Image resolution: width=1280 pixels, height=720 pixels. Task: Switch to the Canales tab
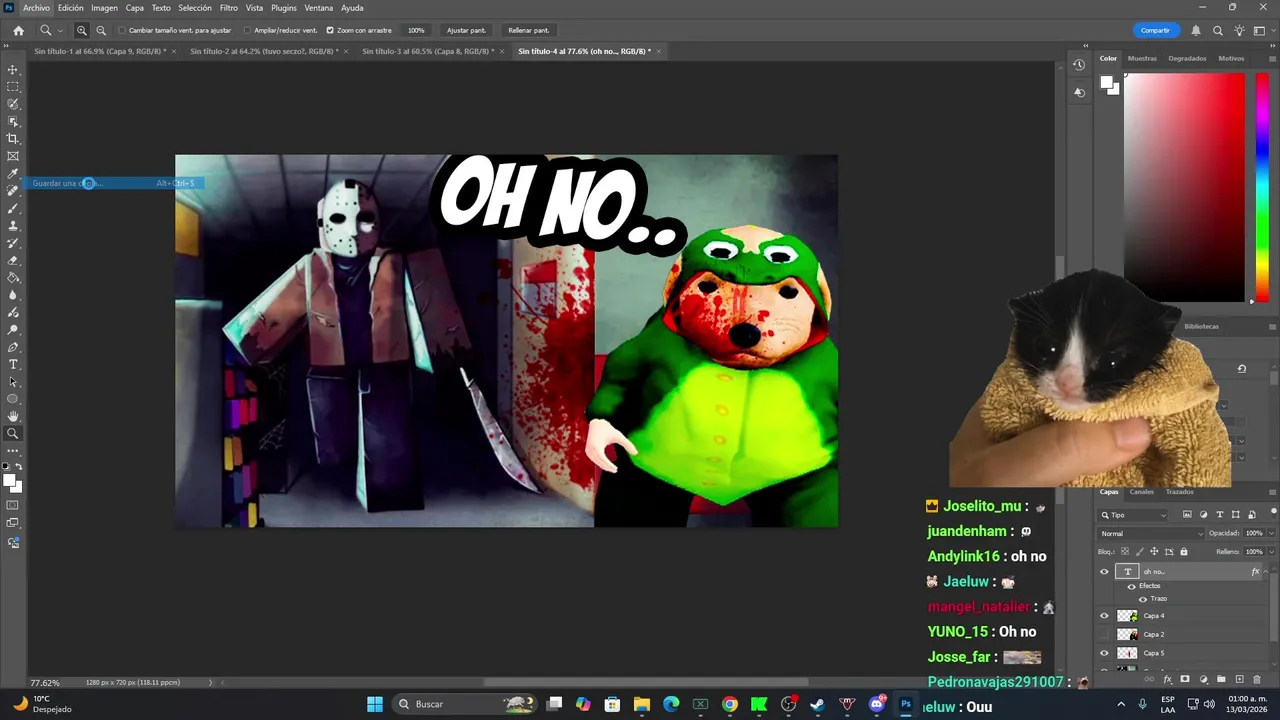pyautogui.click(x=1141, y=492)
